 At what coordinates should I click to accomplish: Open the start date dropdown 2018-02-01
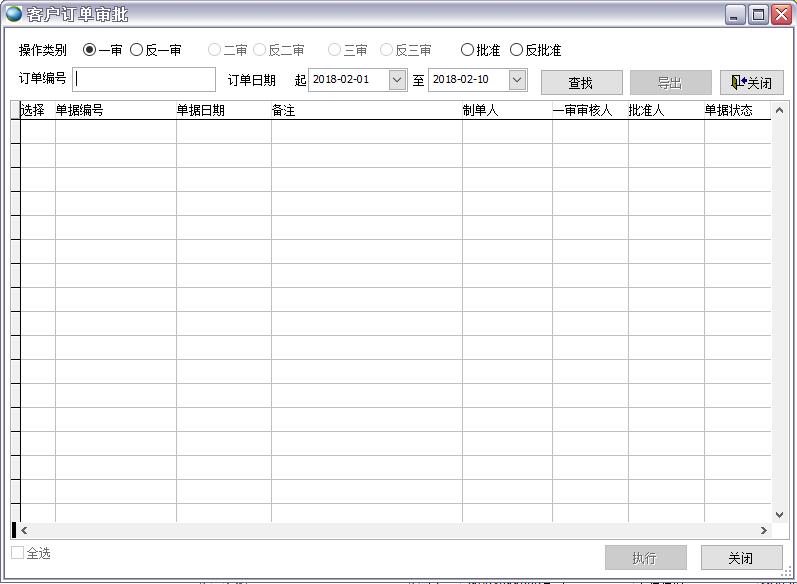397,80
